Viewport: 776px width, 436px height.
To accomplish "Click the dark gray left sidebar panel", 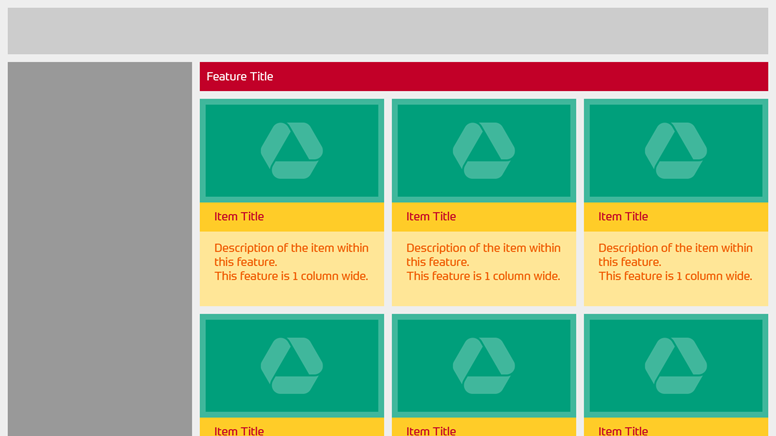I will (x=100, y=250).
